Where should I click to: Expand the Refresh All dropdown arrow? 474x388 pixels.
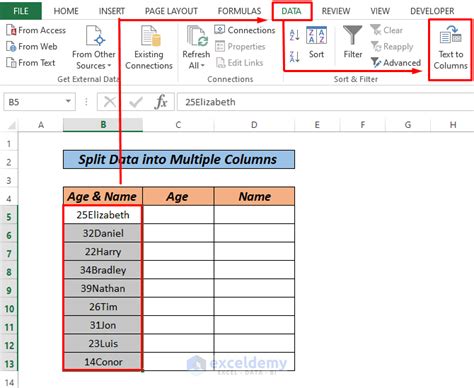[202, 65]
